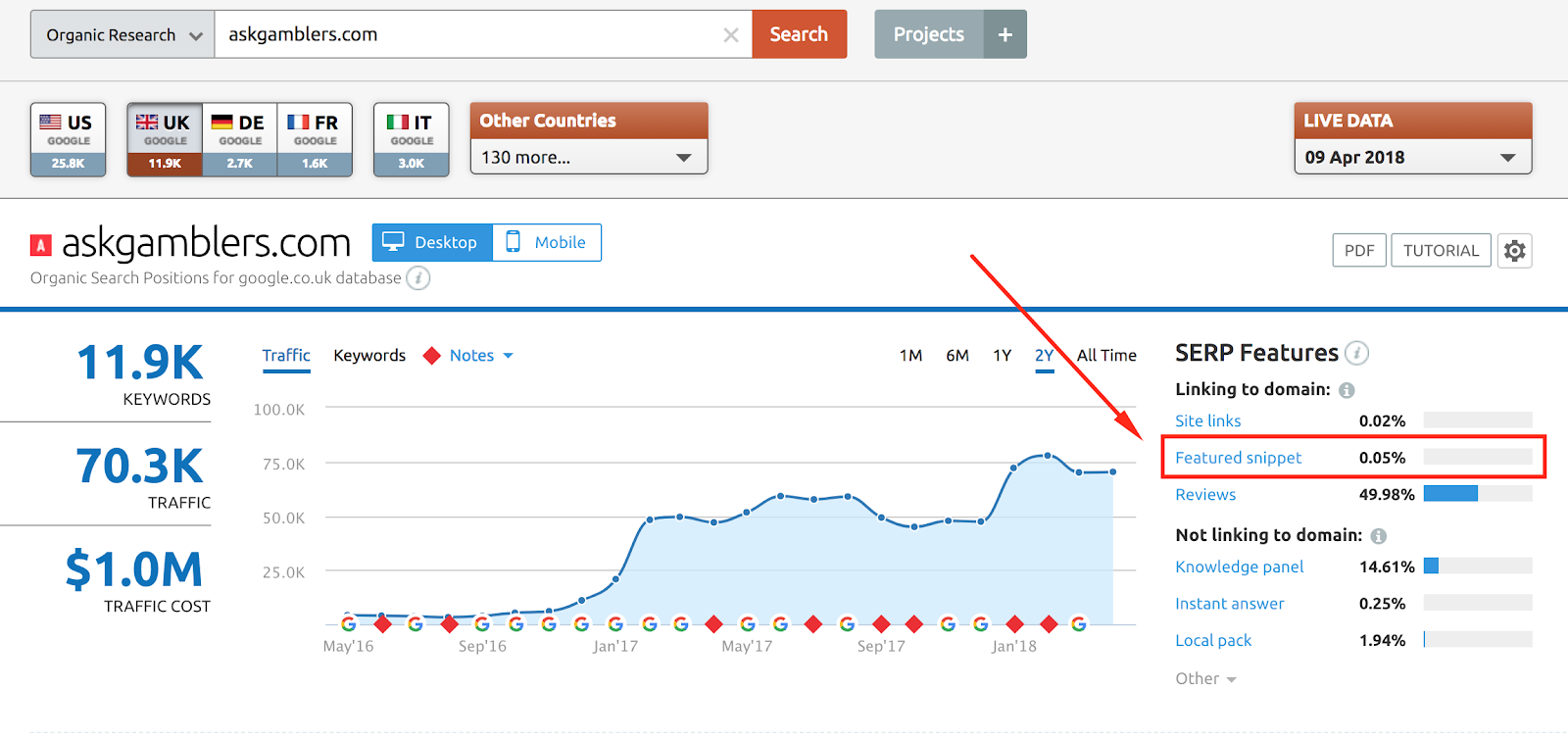Image resolution: width=1568 pixels, height=740 pixels.
Task: Select the US Google database
Action: [x=68, y=140]
